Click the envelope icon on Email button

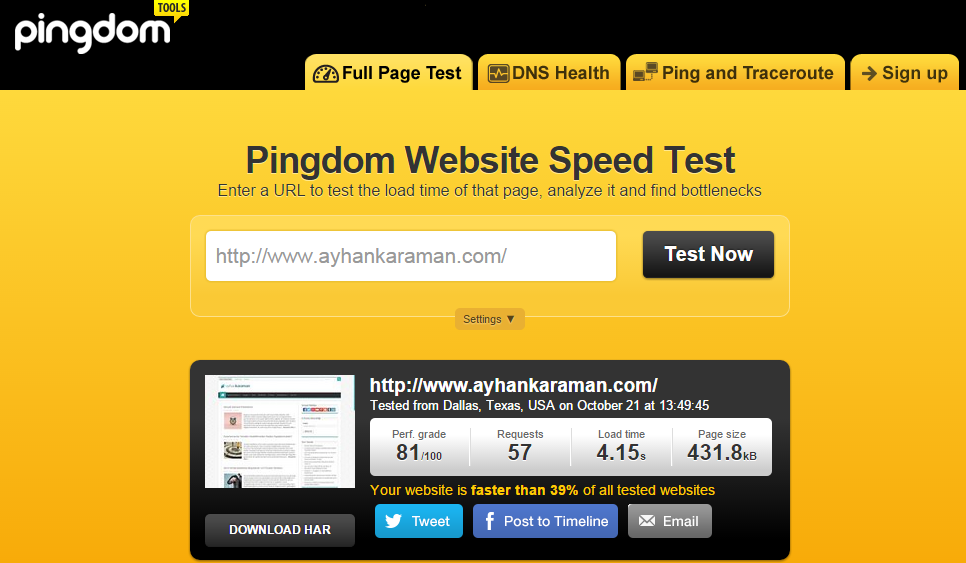(646, 521)
